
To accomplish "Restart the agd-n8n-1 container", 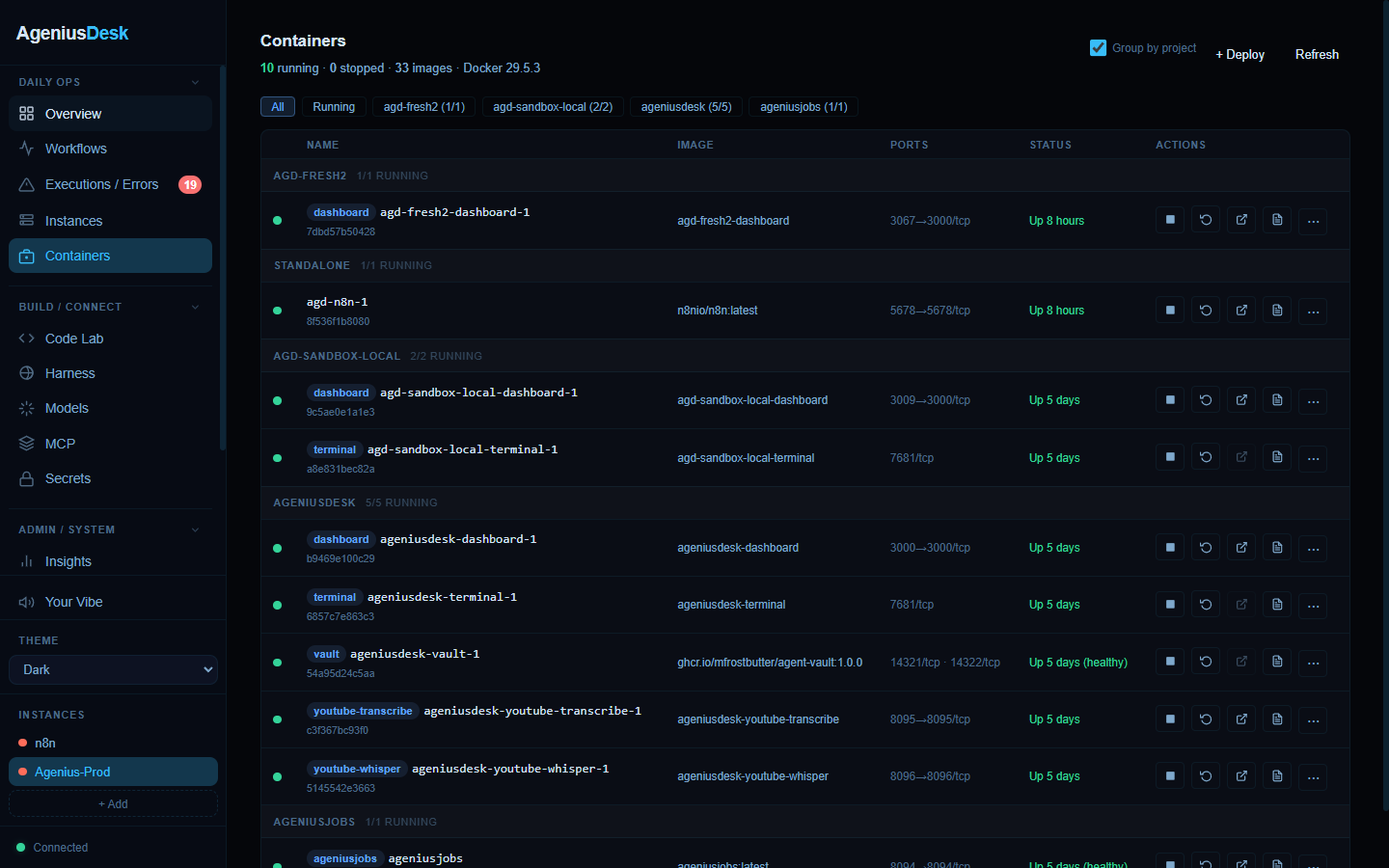I will (1206, 311).
